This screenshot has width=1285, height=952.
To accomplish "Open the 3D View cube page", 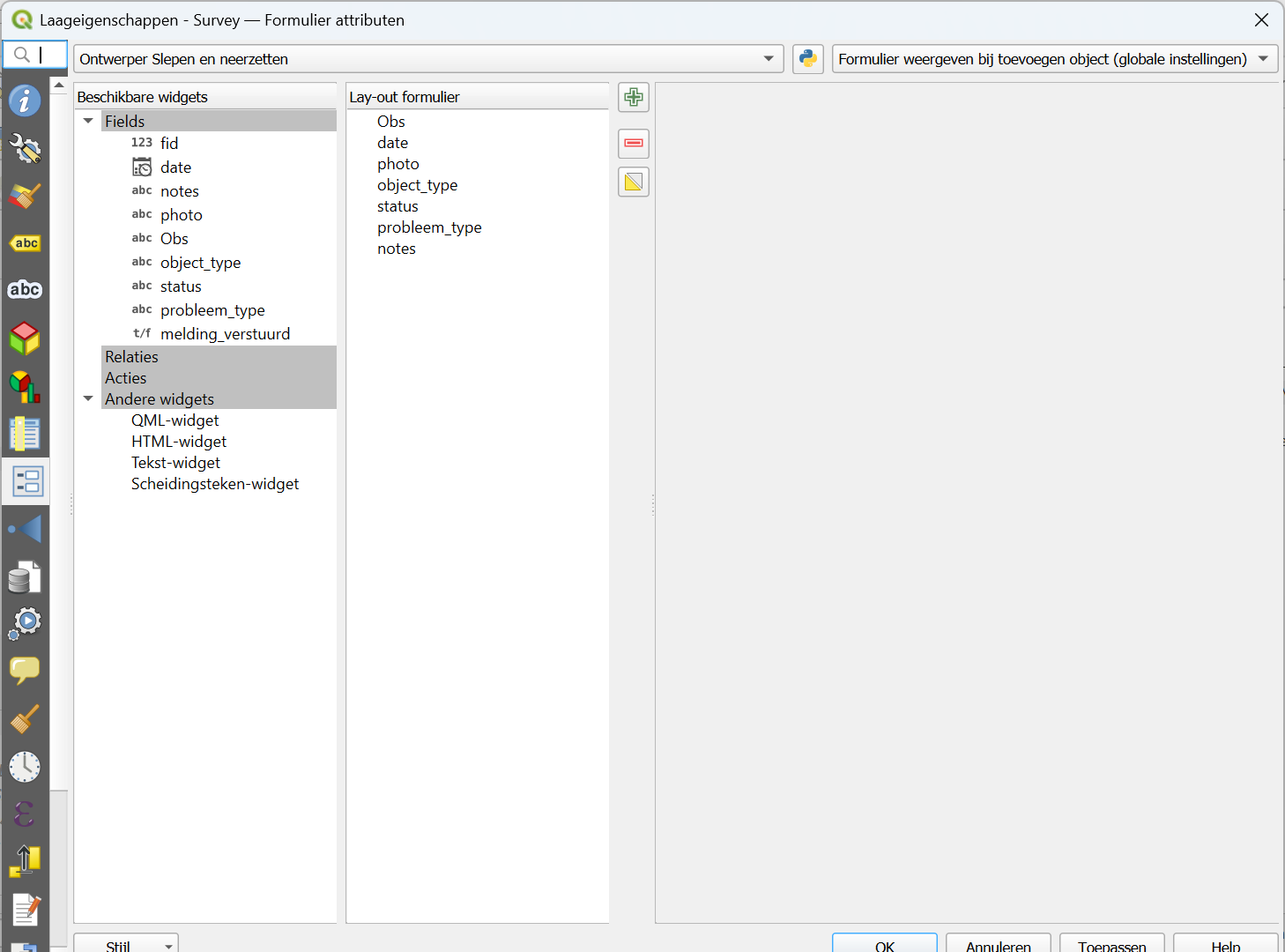I will coord(25,338).
